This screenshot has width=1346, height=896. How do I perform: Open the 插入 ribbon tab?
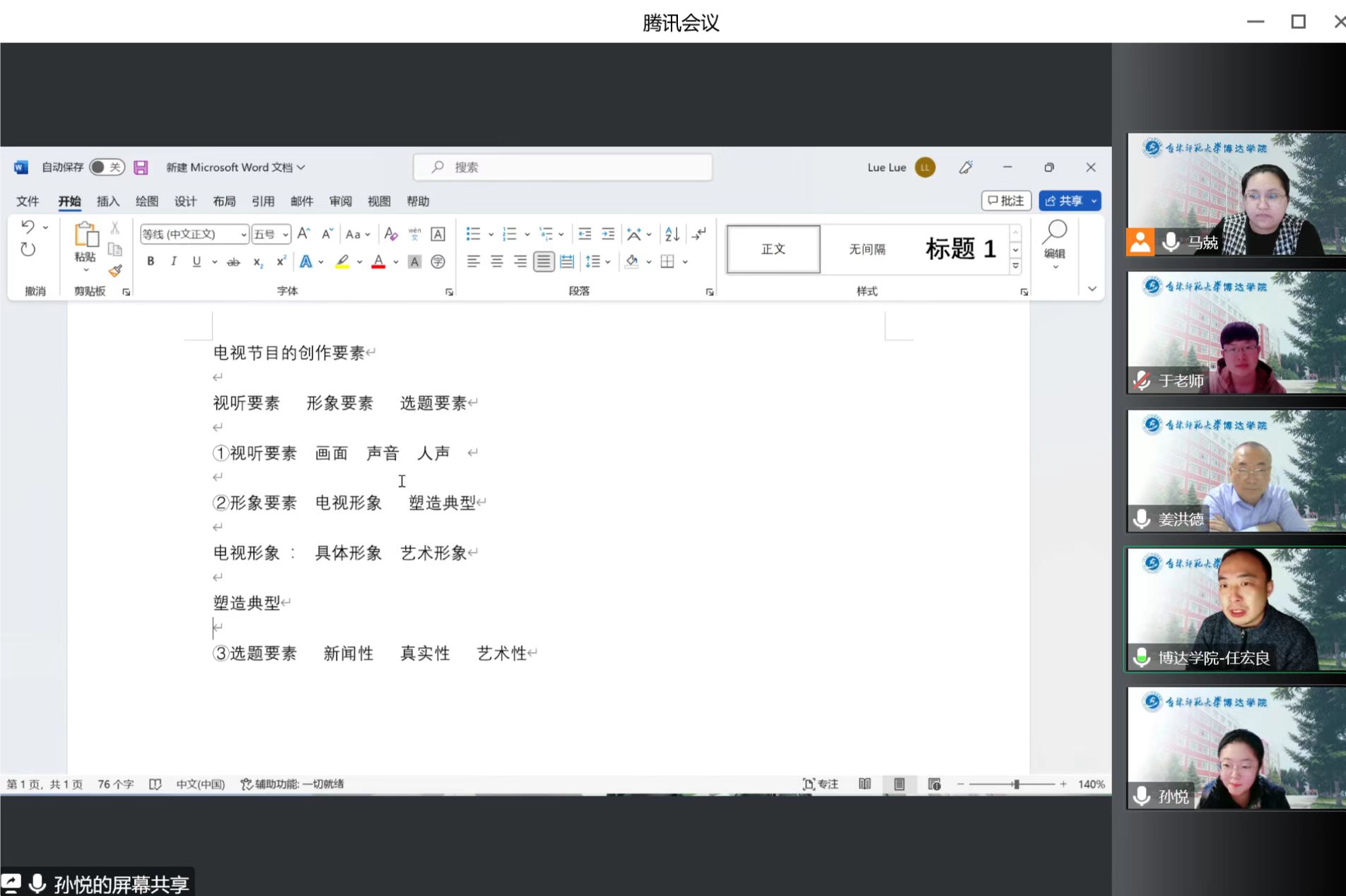[107, 201]
